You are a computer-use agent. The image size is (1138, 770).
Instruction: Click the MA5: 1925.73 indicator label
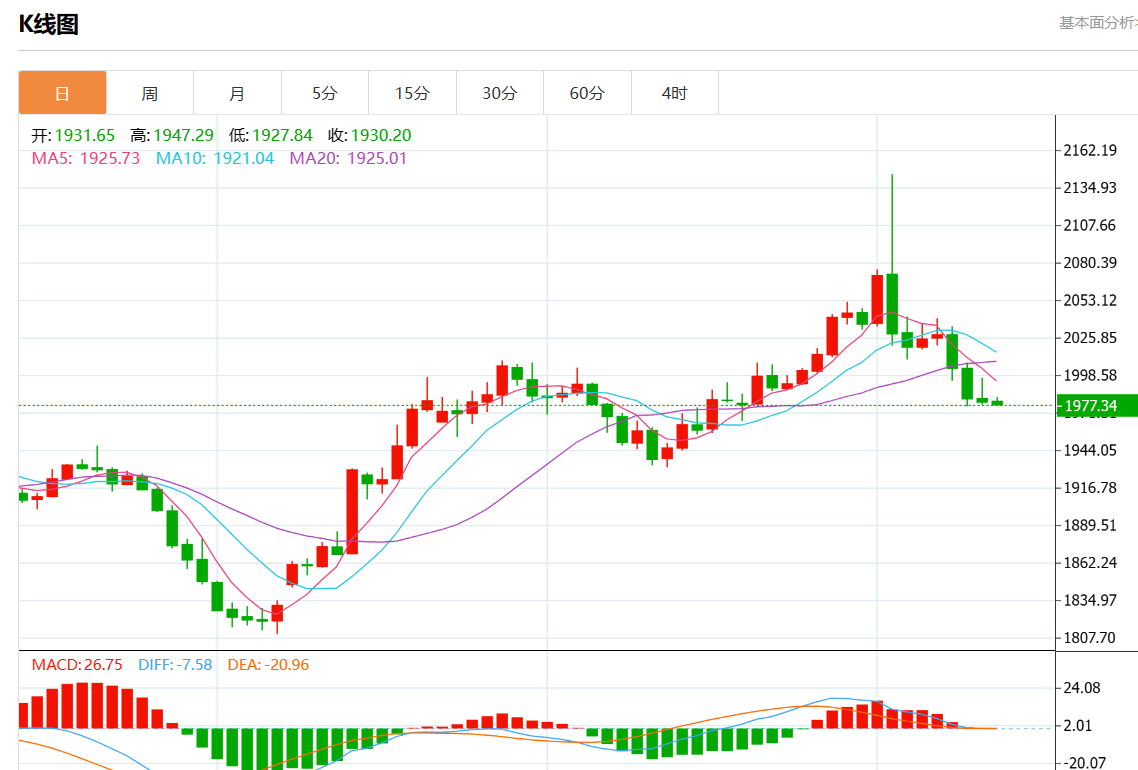point(86,158)
